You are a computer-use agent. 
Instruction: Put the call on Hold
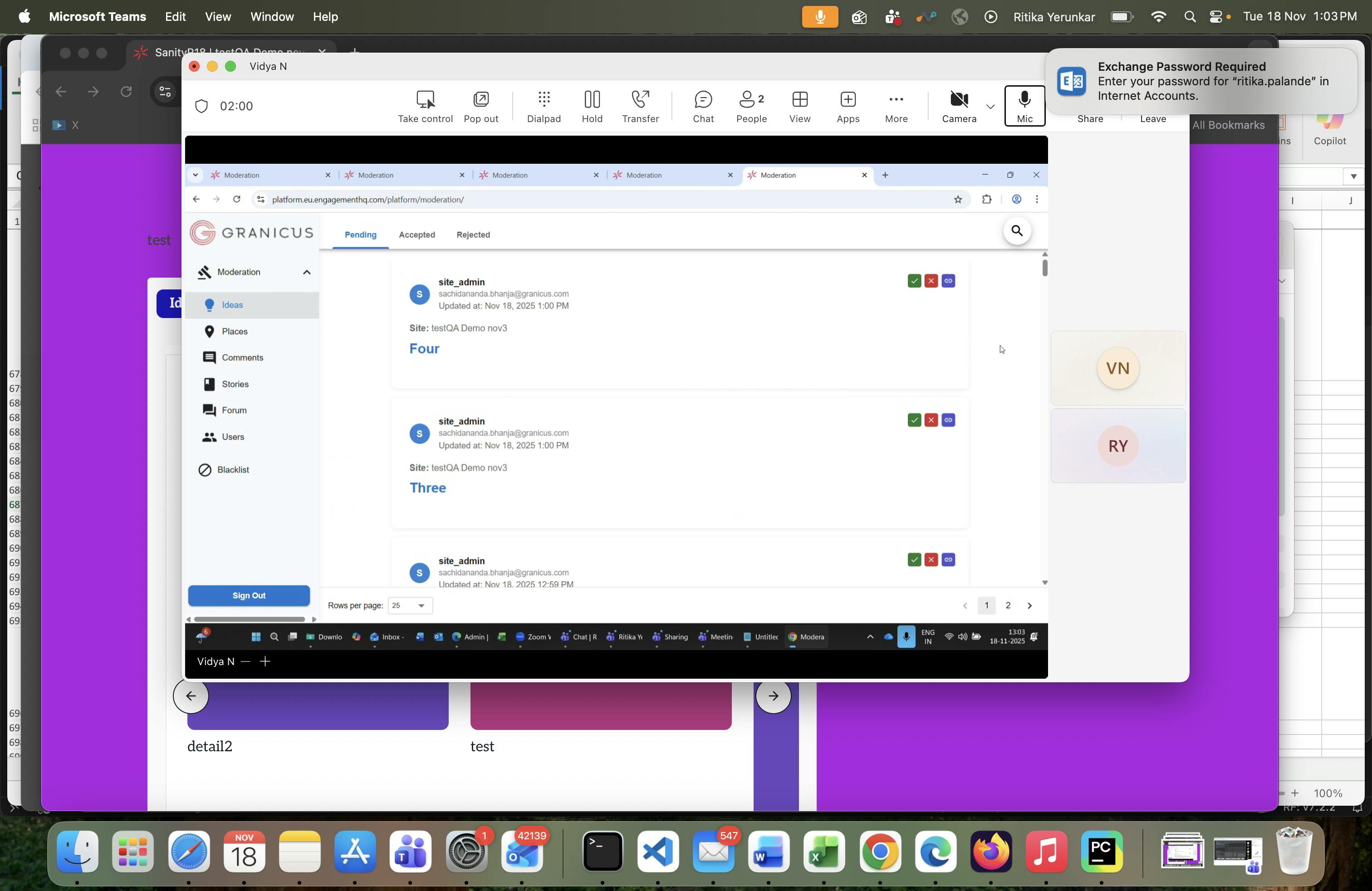pos(592,100)
